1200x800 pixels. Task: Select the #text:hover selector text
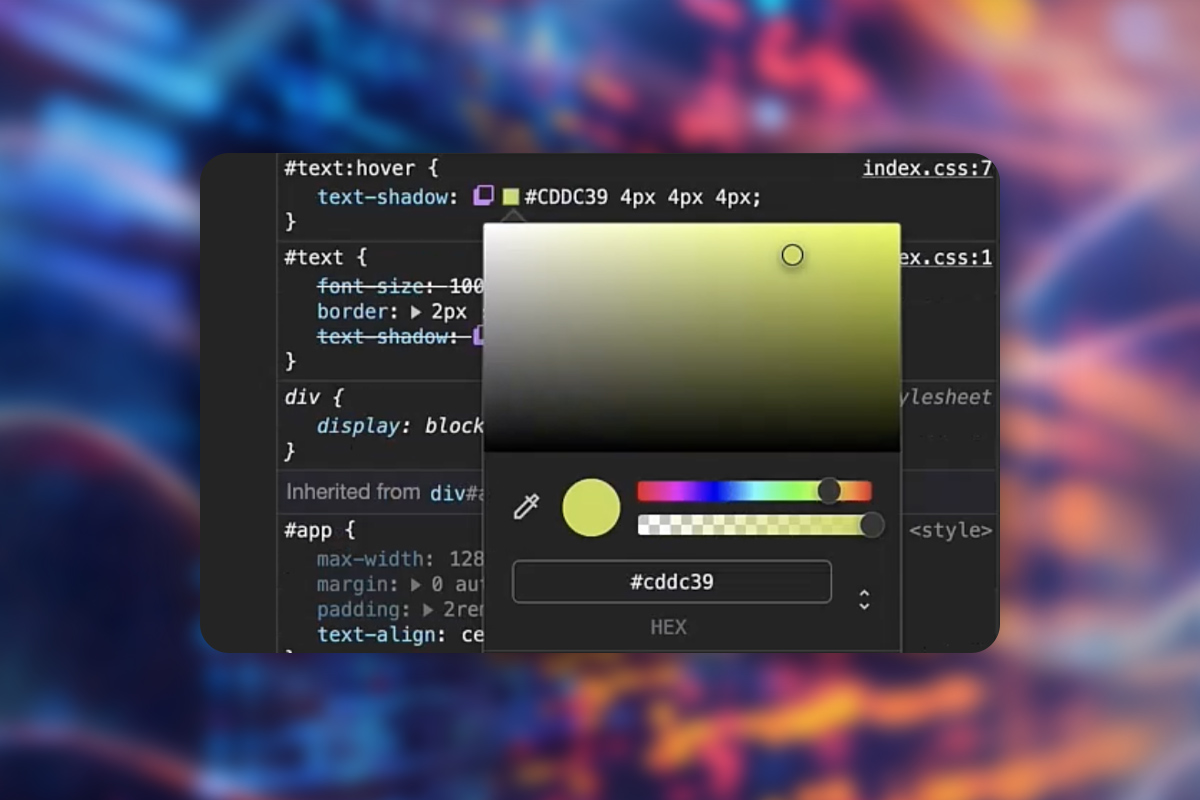[x=349, y=168]
